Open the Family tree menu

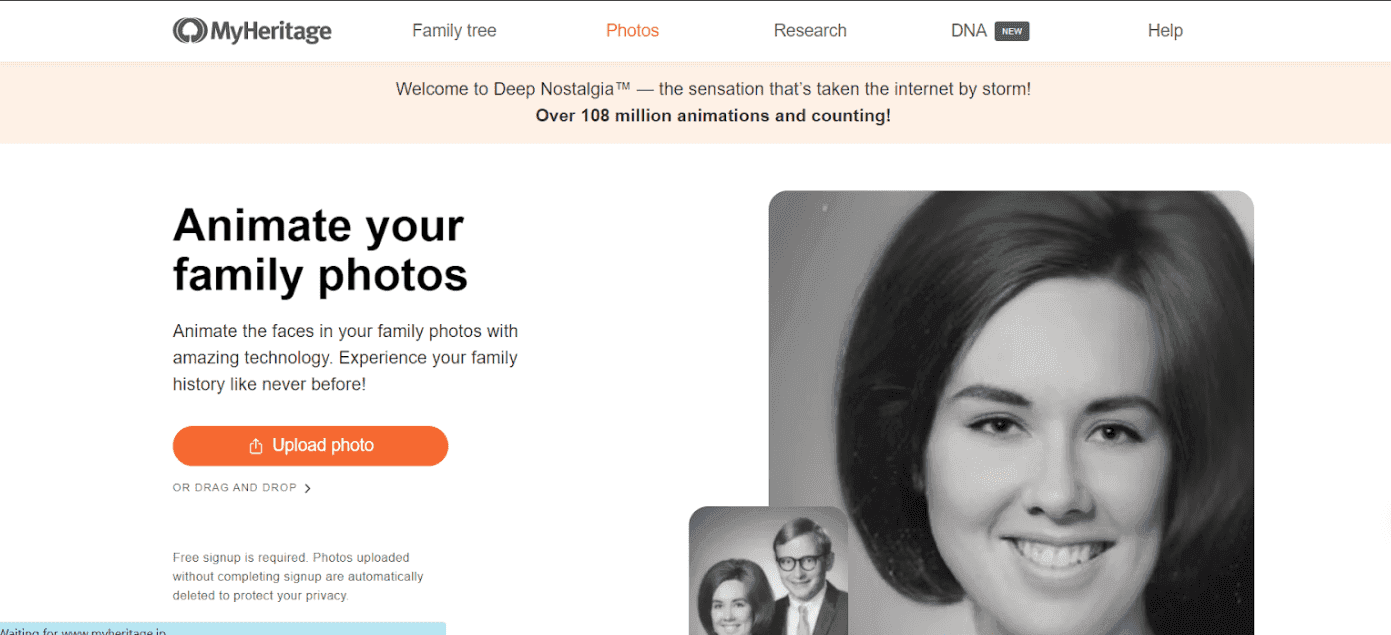coord(454,30)
